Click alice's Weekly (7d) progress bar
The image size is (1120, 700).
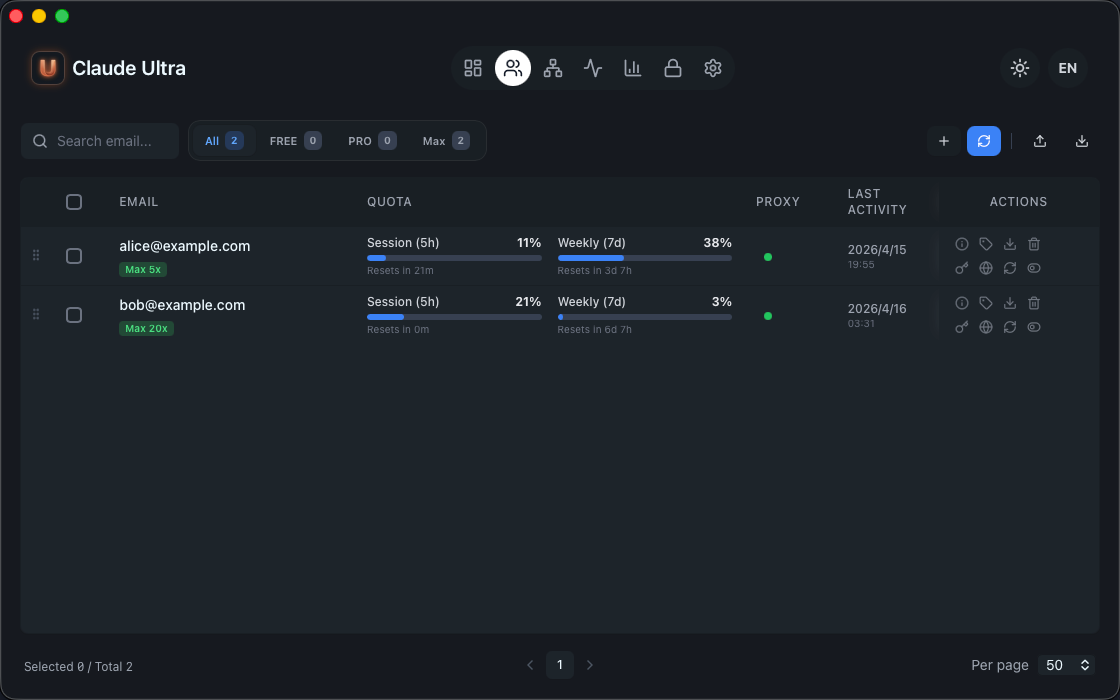(644, 258)
